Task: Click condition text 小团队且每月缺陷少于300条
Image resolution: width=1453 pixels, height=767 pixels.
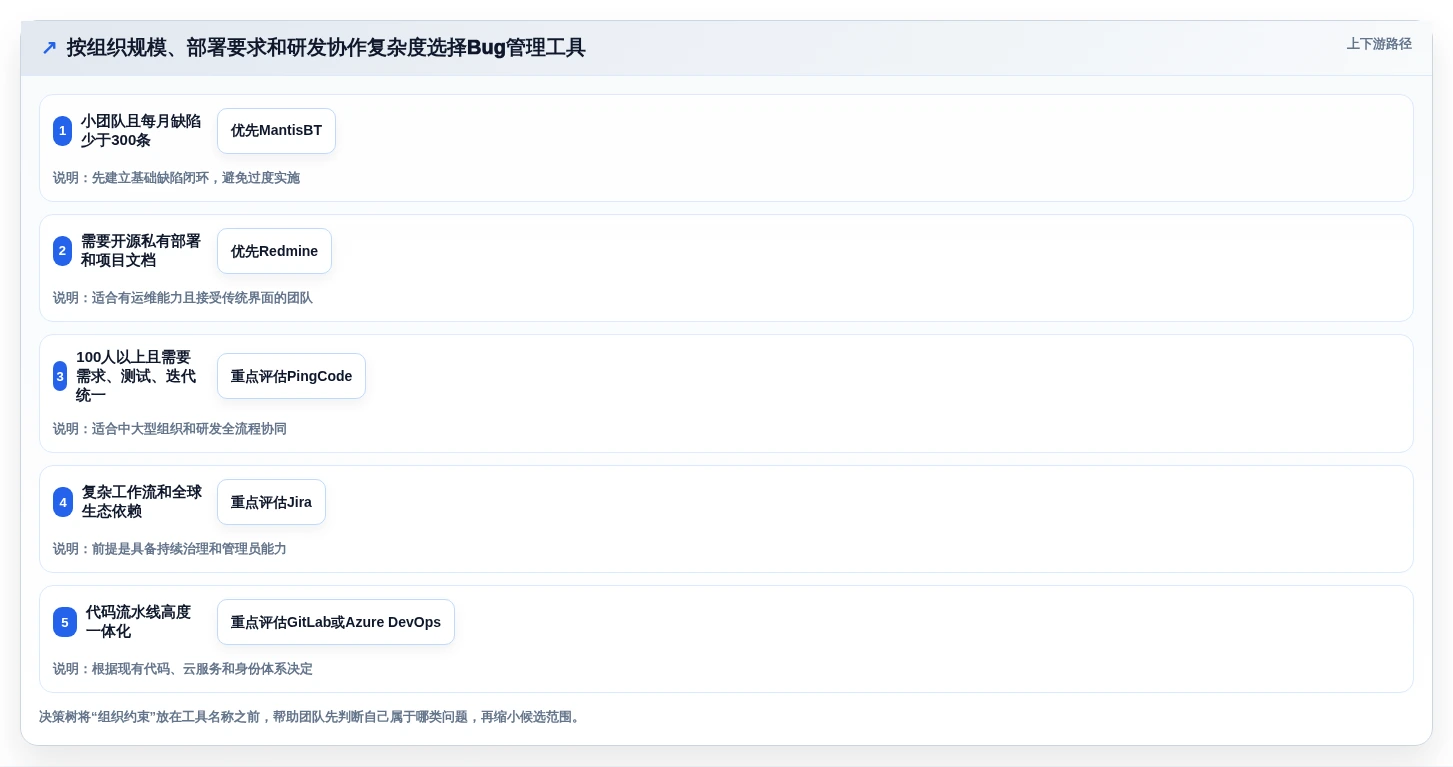Action: [141, 131]
